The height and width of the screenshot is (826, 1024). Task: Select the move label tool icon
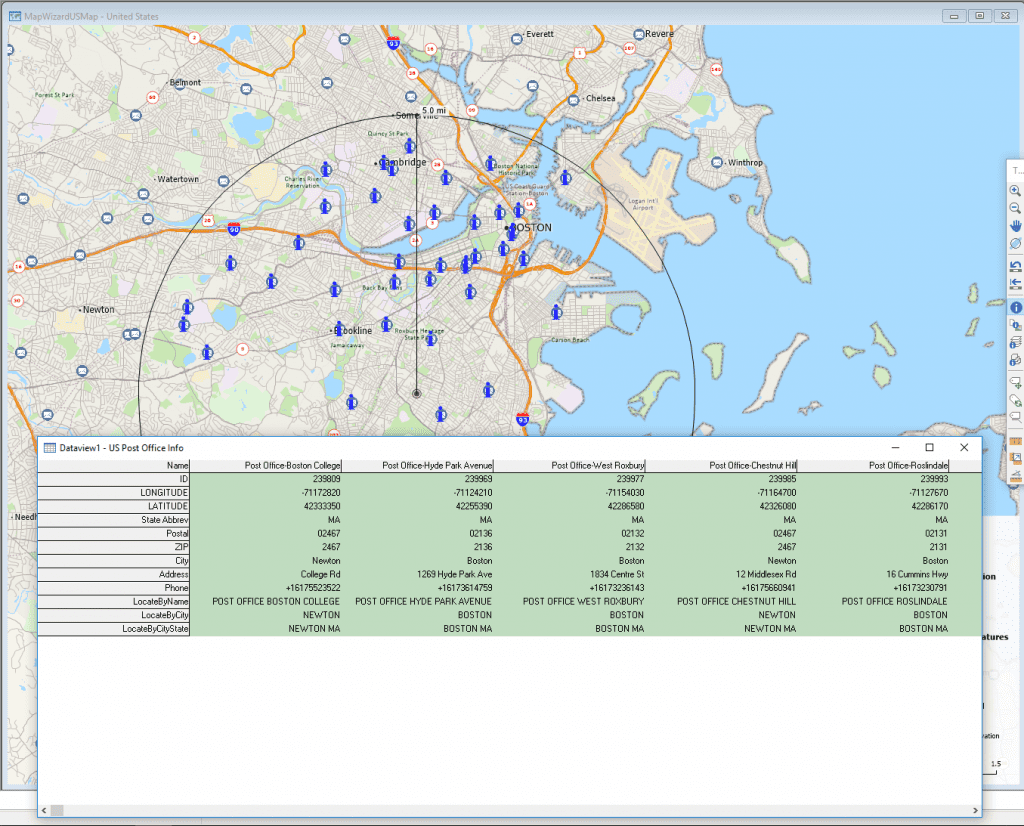point(1016,383)
